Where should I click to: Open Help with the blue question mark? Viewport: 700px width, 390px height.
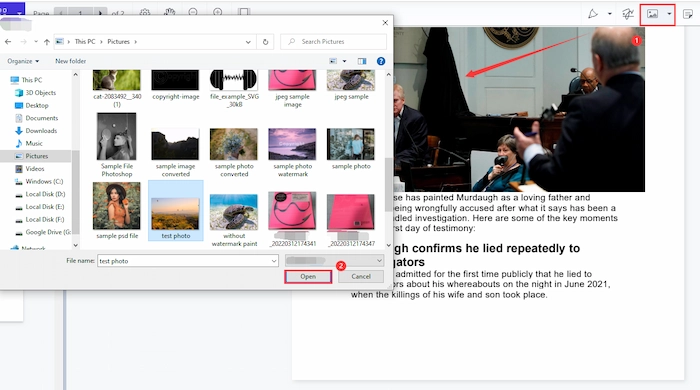coord(381,61)
